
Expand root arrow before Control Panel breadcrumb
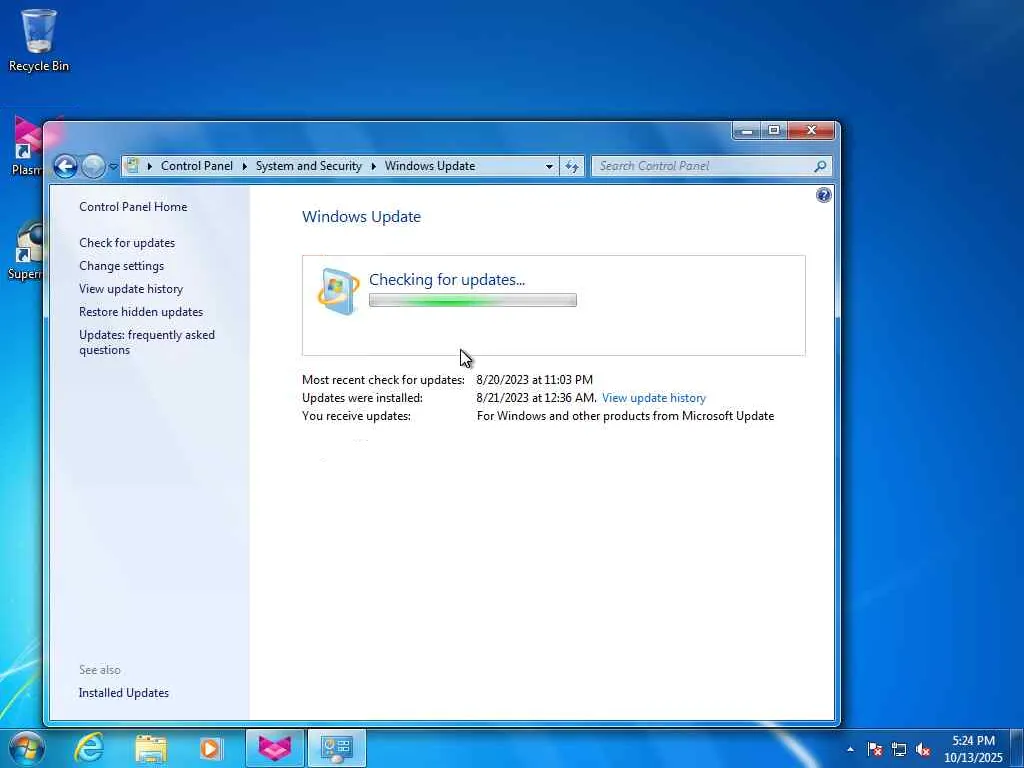coord(150,166)
